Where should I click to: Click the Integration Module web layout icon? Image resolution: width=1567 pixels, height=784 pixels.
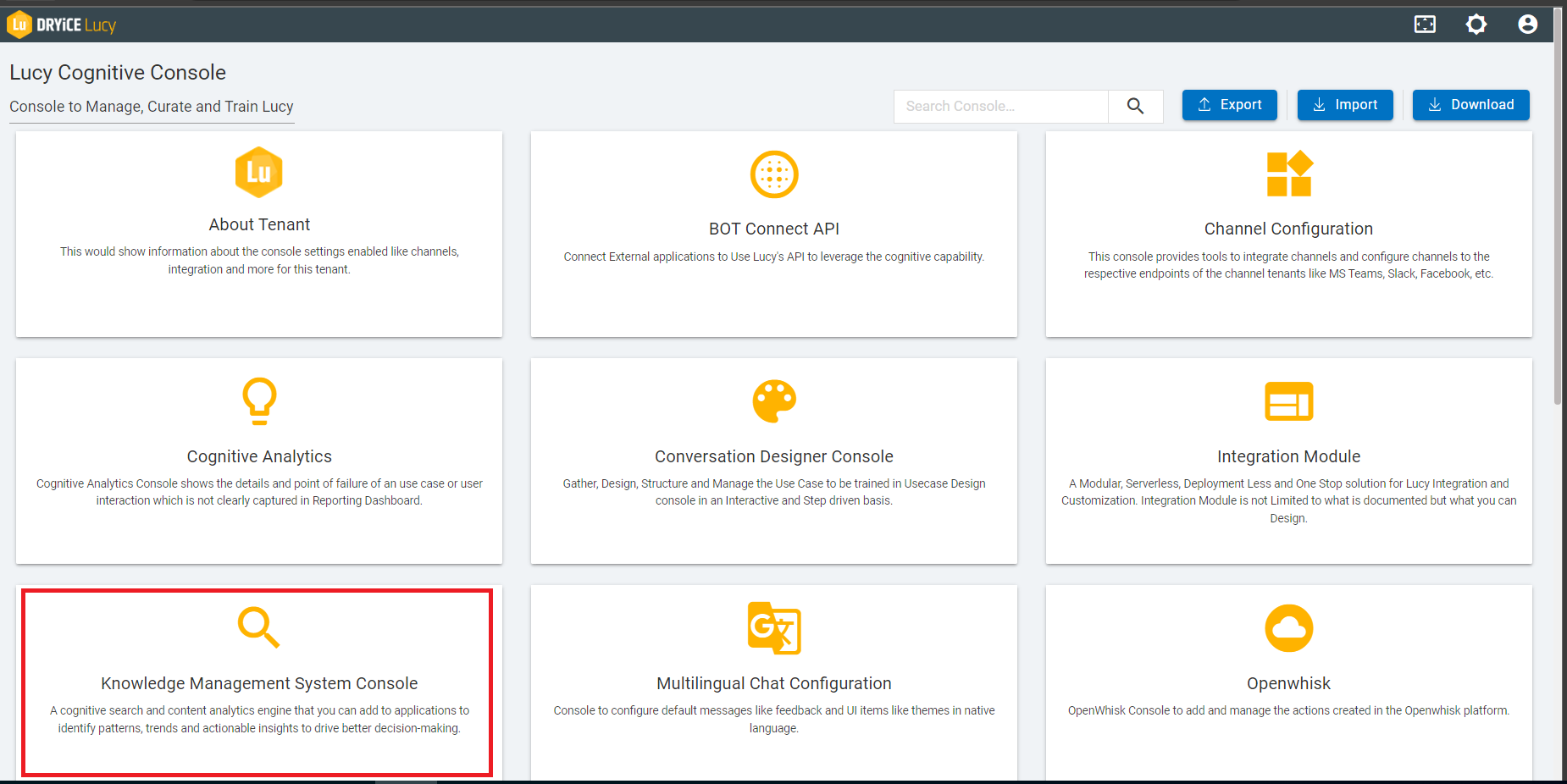[x=1289, y=401]
